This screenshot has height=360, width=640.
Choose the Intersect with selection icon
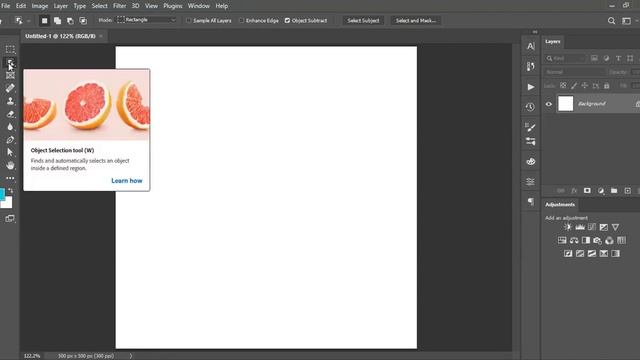(83, 20)
